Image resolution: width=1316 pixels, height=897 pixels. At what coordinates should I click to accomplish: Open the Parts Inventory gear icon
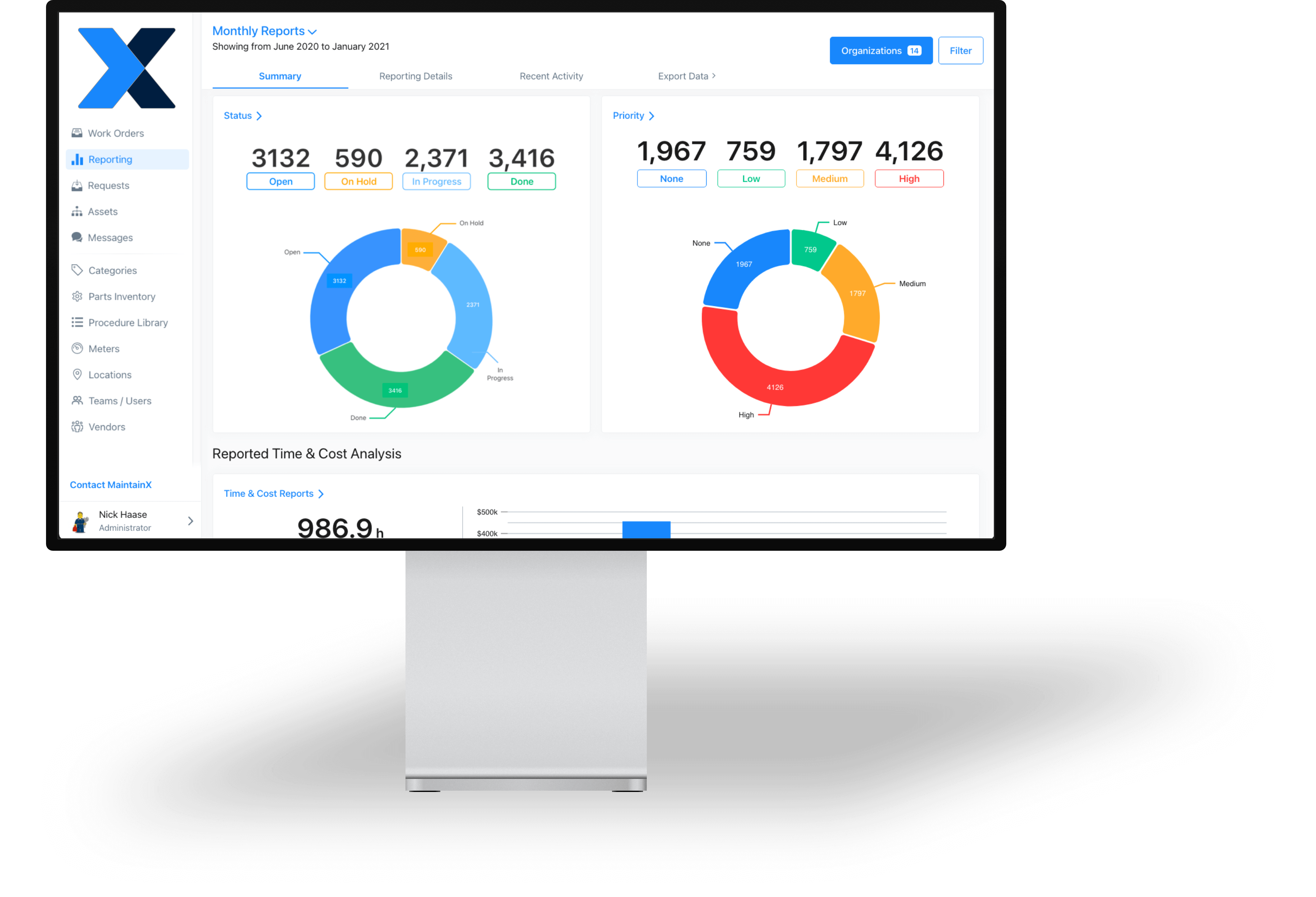pyautogui.click(x=77, y=296)
